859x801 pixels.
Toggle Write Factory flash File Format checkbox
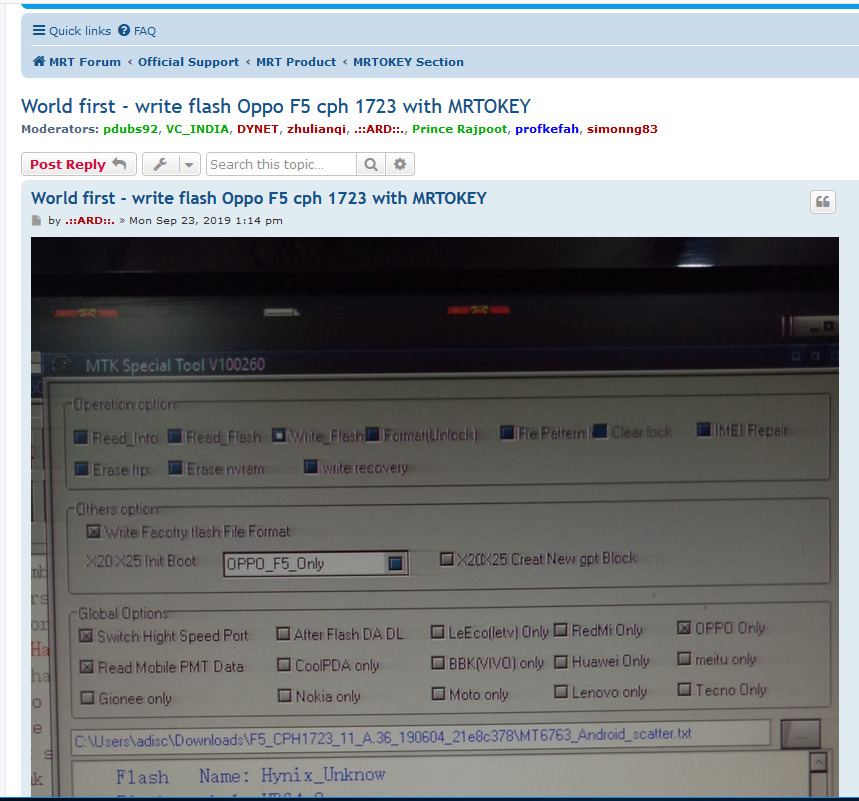click(94, 532)
